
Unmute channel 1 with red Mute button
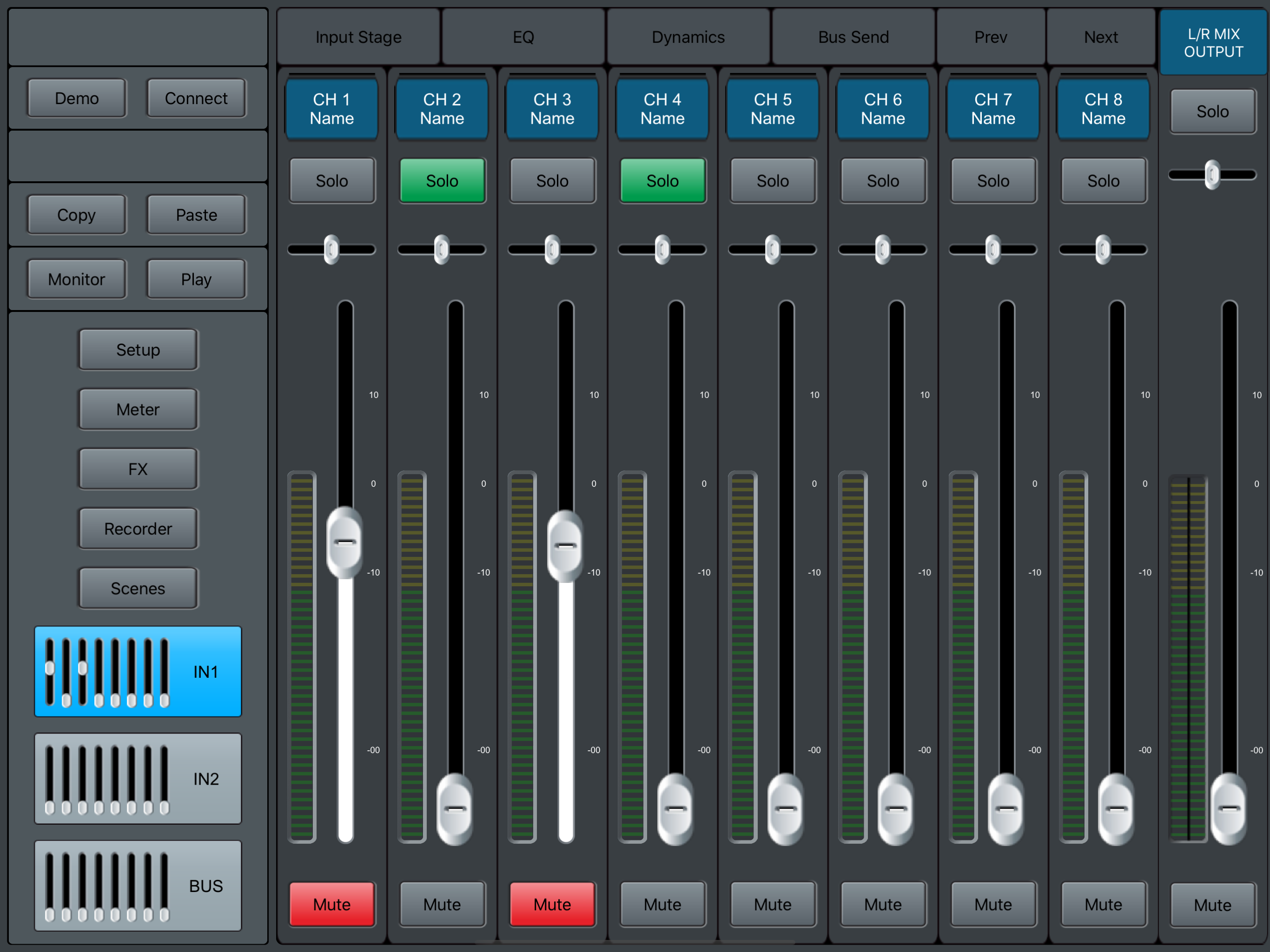[332, 904]
